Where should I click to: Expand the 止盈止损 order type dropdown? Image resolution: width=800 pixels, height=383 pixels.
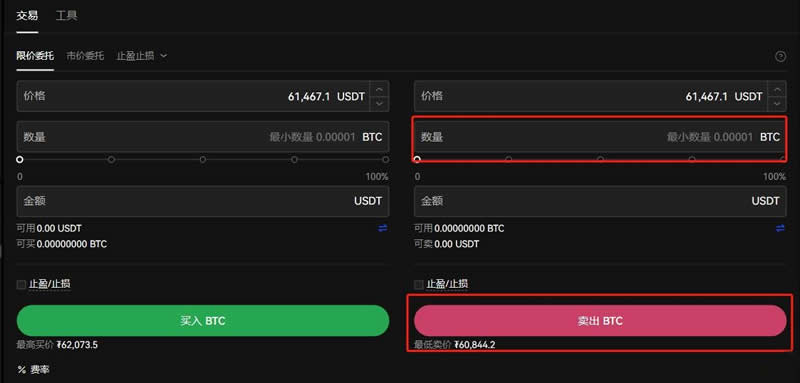142,56
